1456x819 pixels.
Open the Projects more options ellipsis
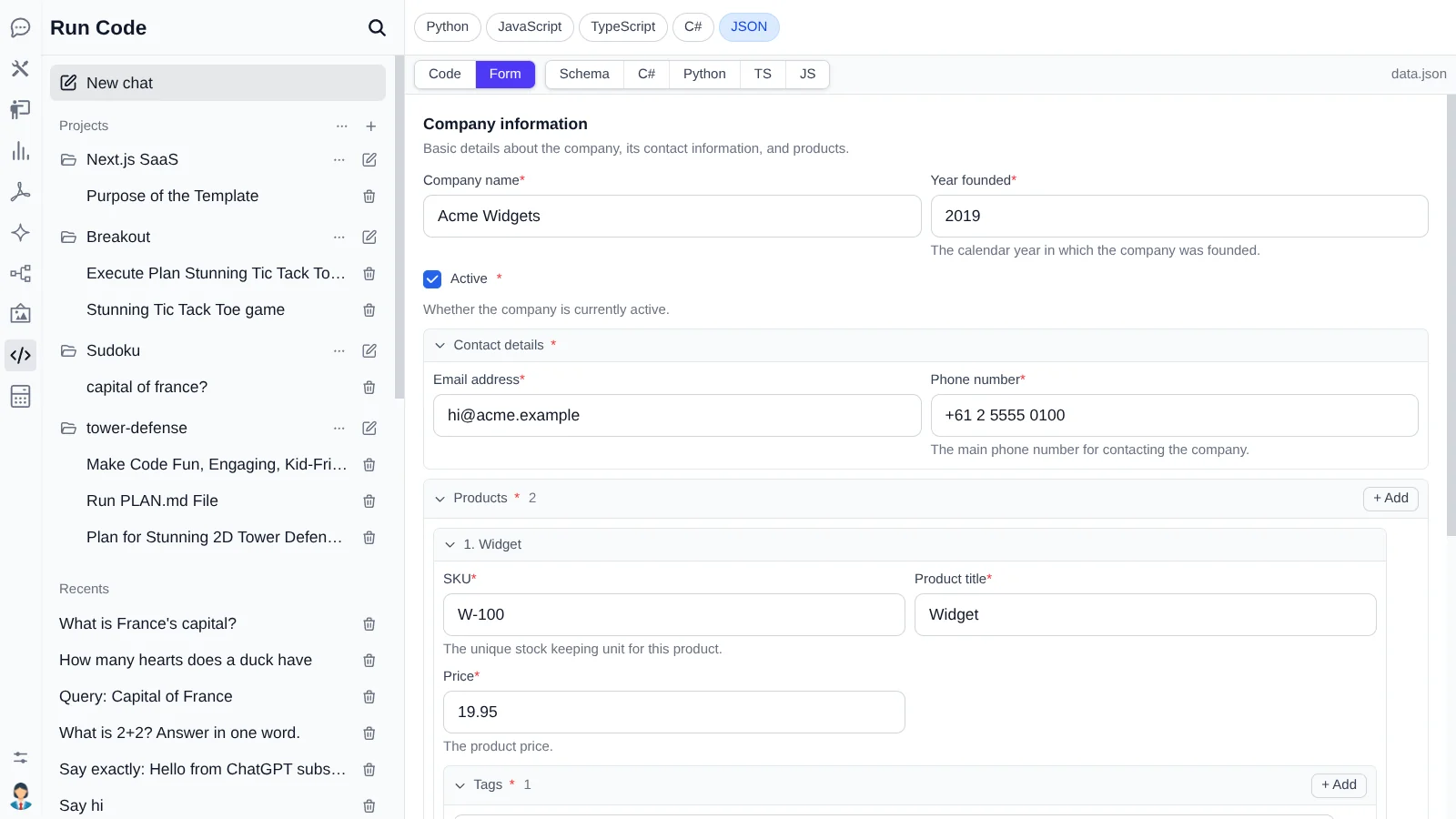(341, 126)
